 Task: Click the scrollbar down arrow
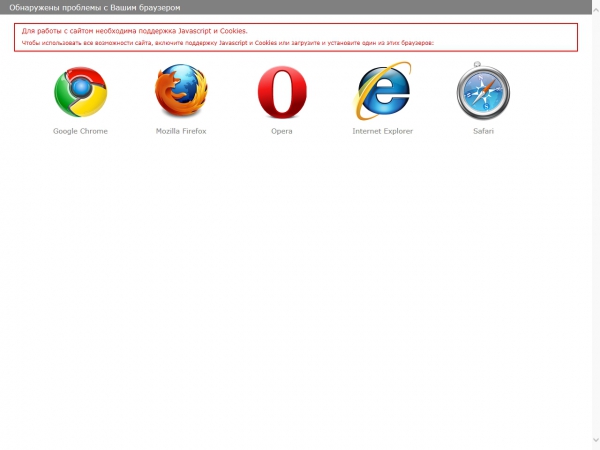tap(596, 440)
